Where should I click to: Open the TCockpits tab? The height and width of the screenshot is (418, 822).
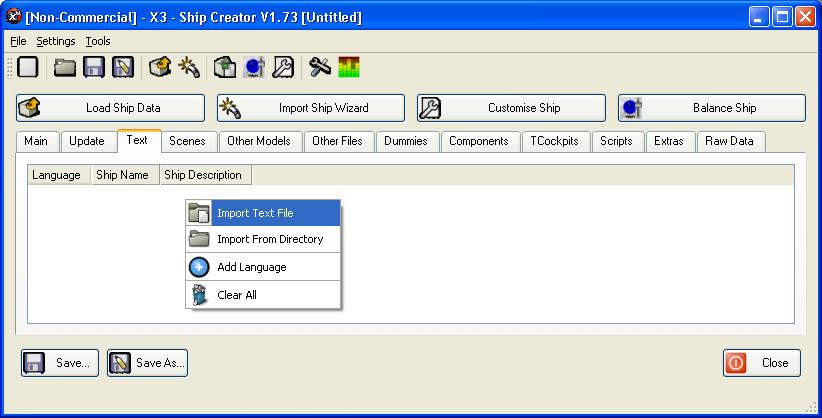point(554,141)
